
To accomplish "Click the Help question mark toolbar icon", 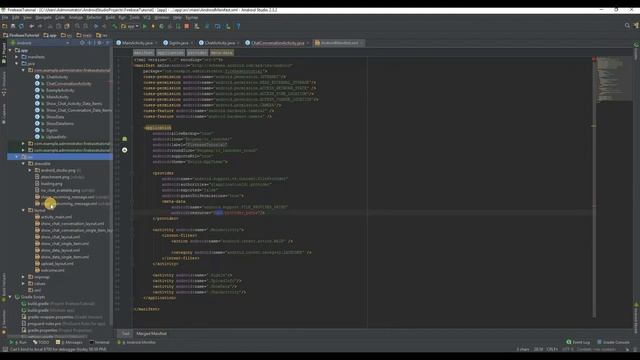I will click(238, 26).
